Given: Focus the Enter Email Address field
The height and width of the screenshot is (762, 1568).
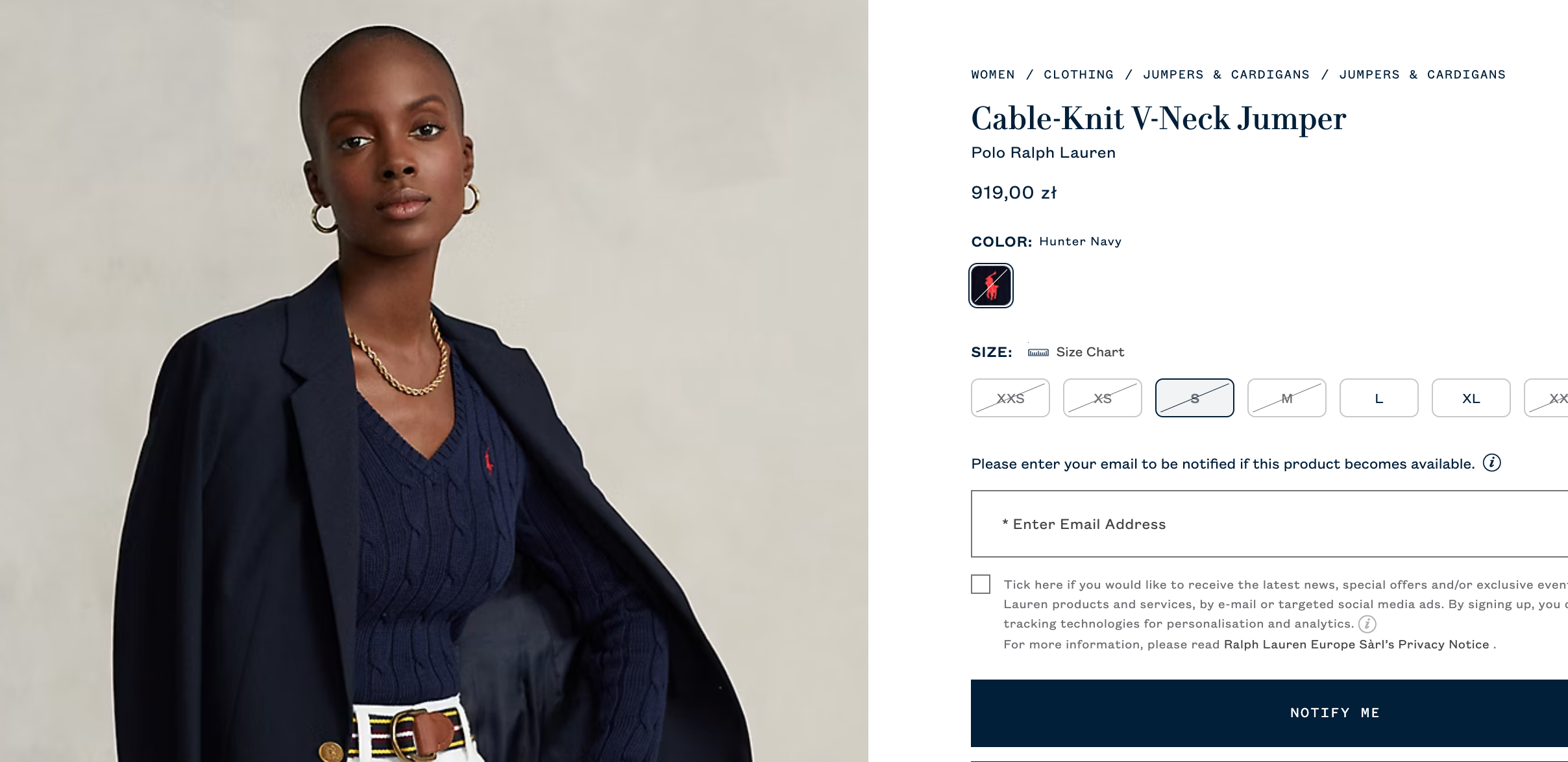Looking at the screenshot, I should pos(1269,524).
